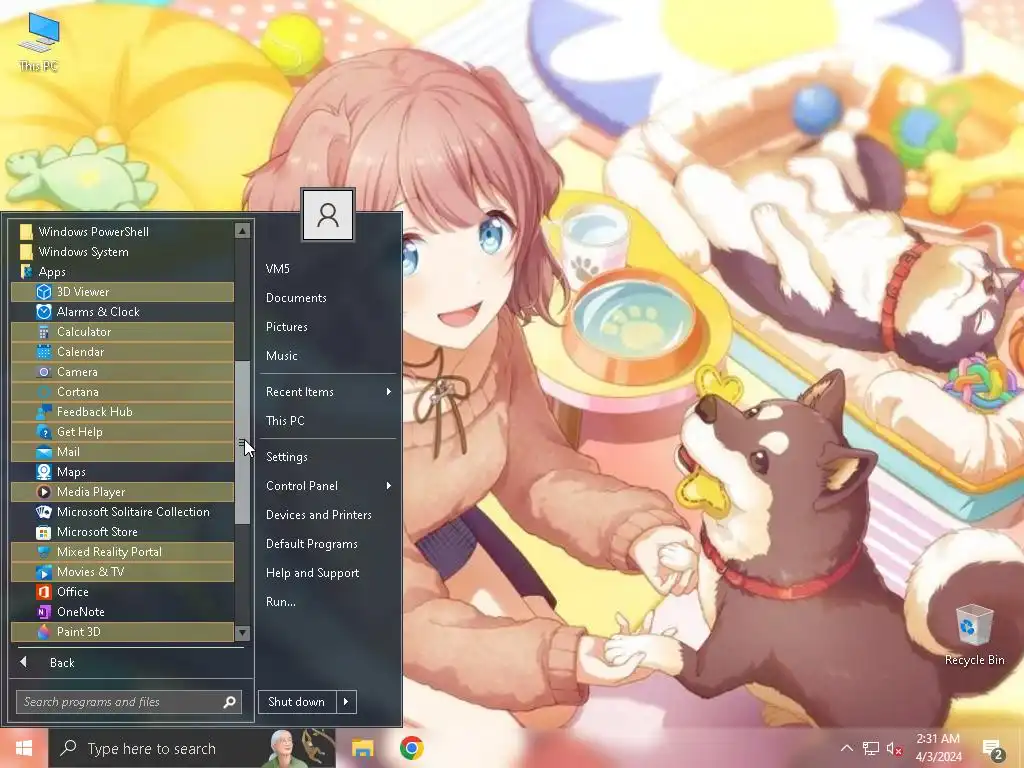The width and height of the screenshot is (1024, 768).
Task: Launch Camera app icon
Action: (44, 372)
